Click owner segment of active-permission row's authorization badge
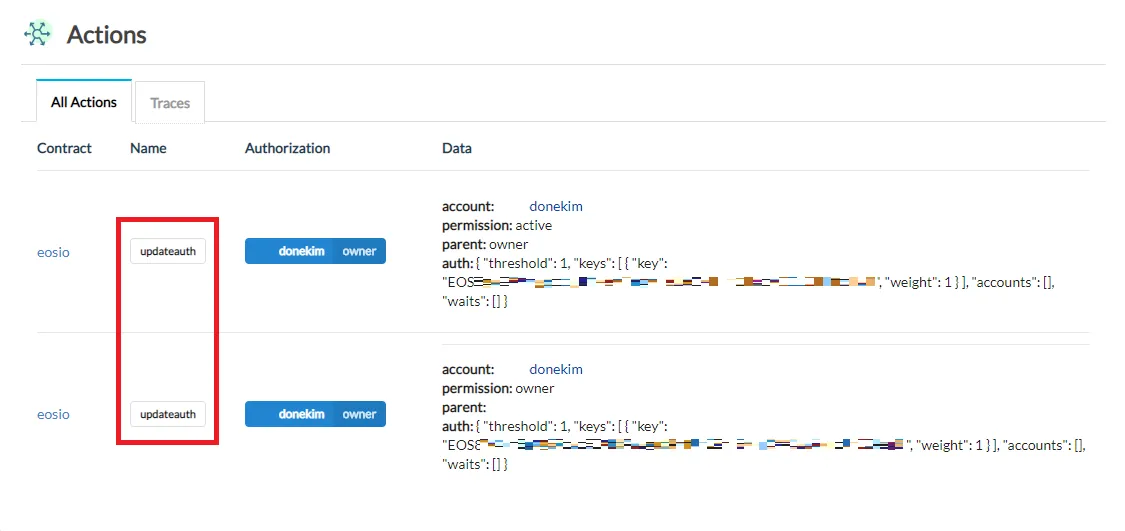Image resolution: width=1125 pixels, height=531 pixels. (359, 252)
